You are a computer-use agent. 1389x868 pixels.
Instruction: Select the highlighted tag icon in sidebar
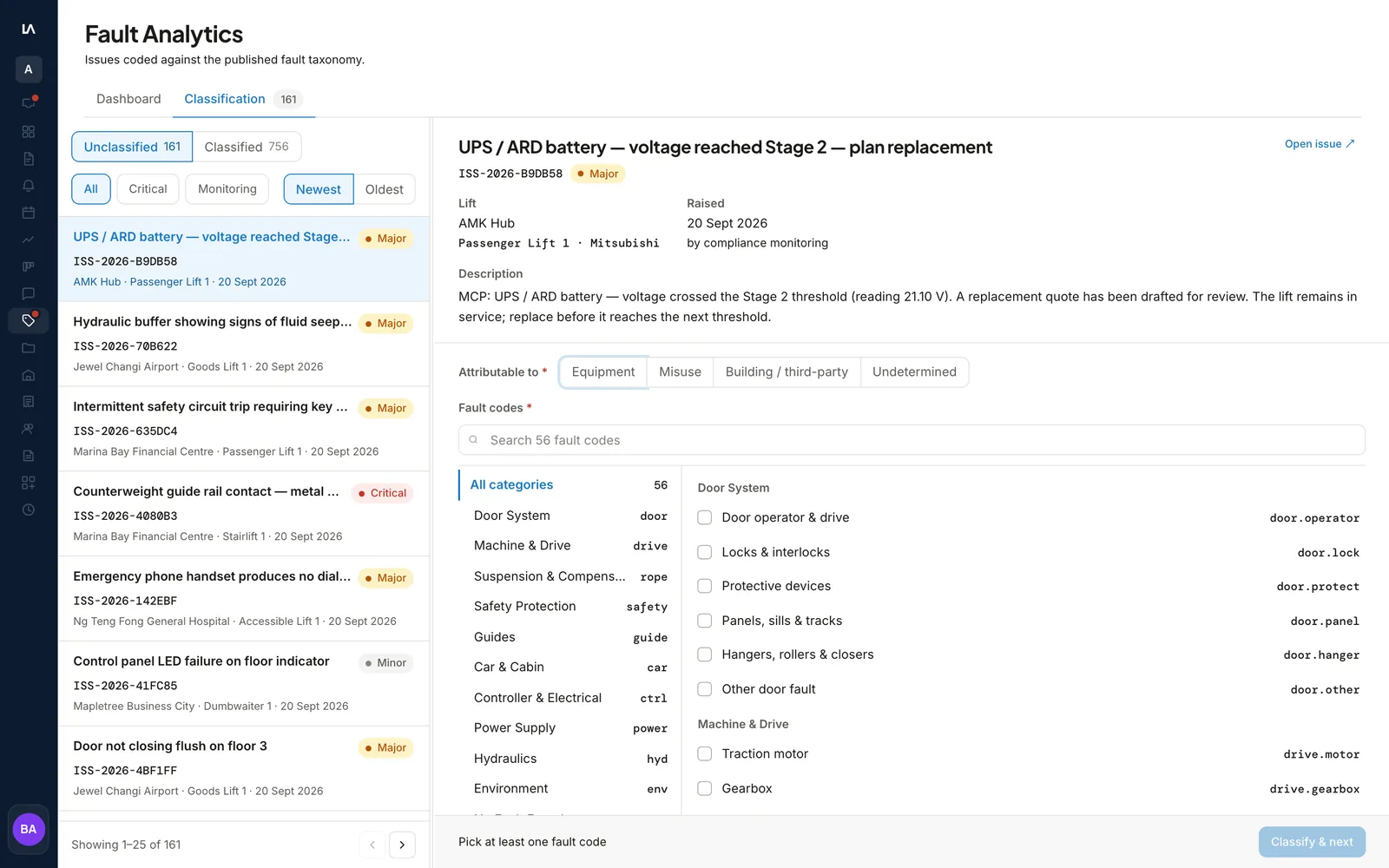point(29,320)
